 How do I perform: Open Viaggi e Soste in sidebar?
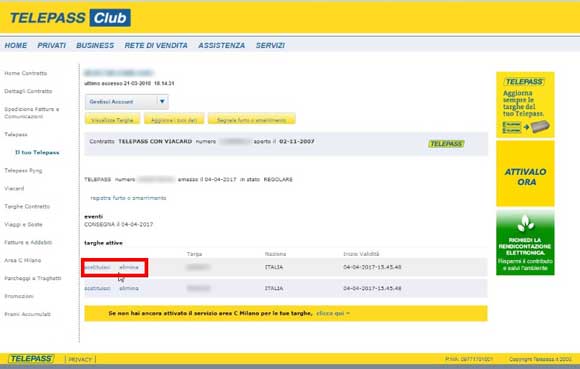[x=23, y=224]
